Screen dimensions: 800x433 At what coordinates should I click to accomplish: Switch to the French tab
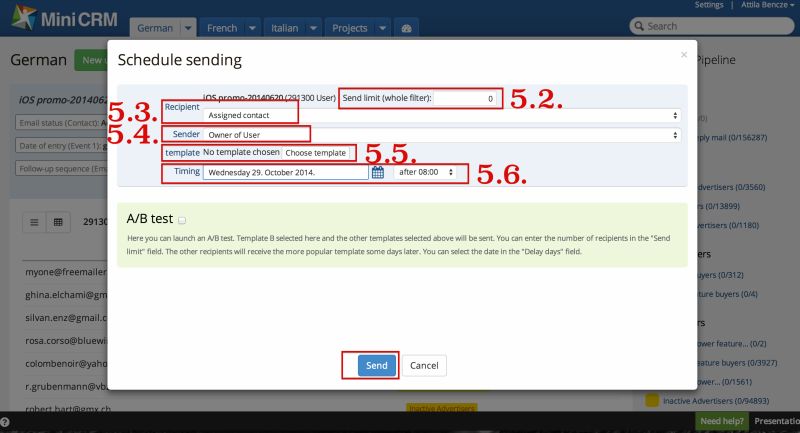point(222,28)
